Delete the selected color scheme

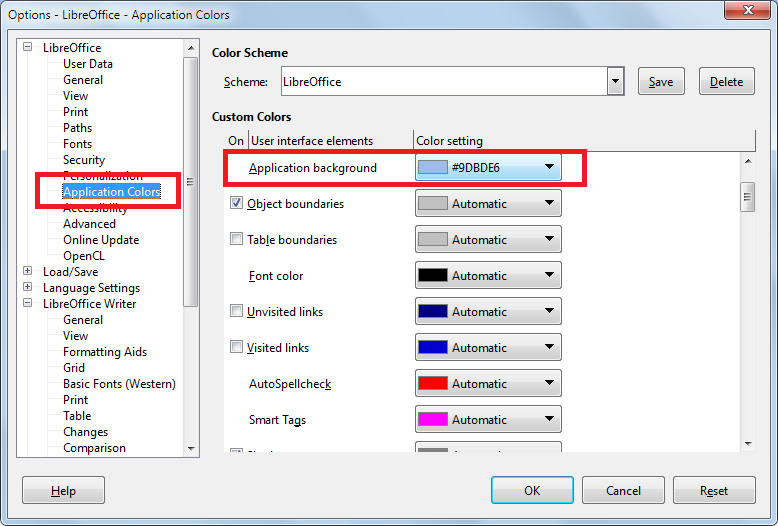point(726,81)
